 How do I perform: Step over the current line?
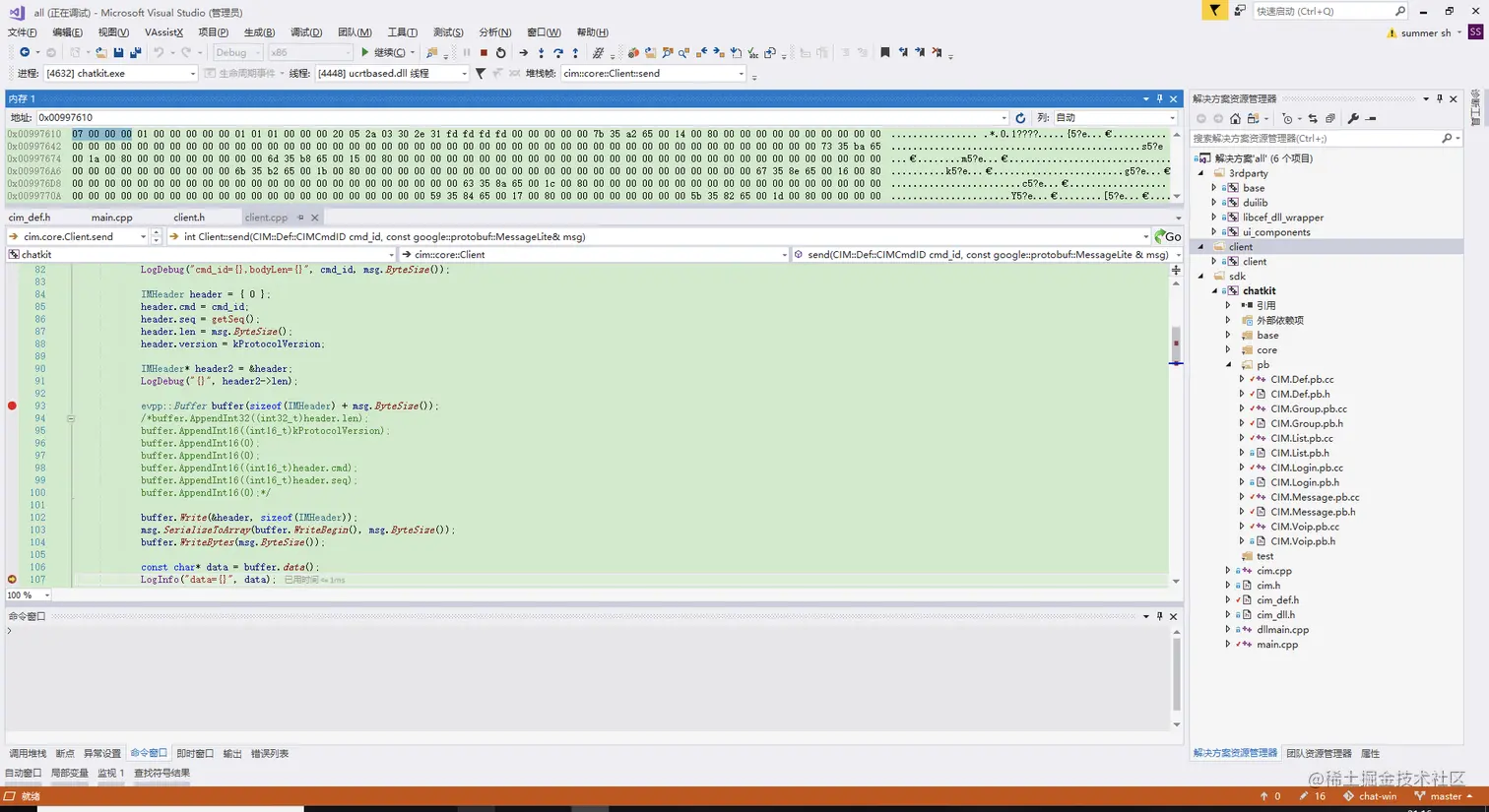[x=558, y=53]
